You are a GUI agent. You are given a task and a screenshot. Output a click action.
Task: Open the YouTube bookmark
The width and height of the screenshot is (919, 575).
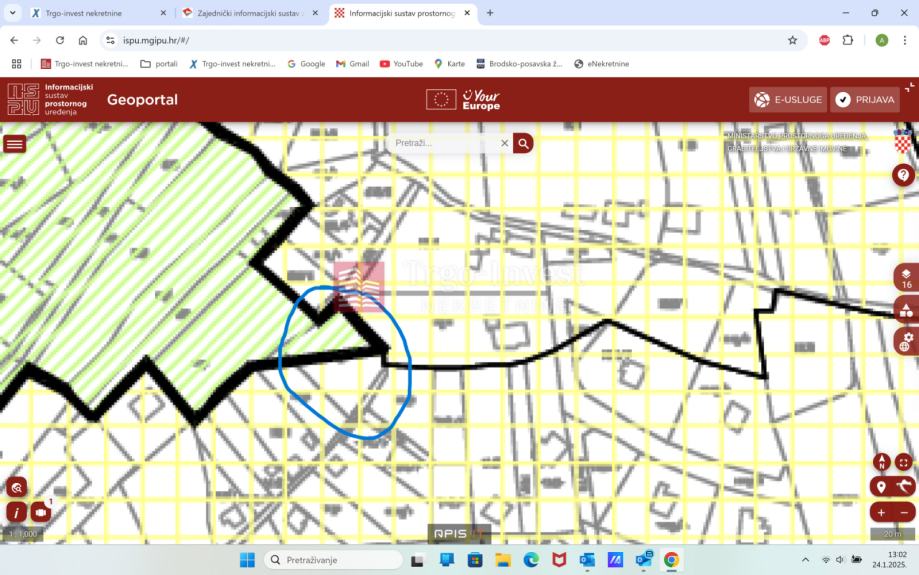coord(401,64)
